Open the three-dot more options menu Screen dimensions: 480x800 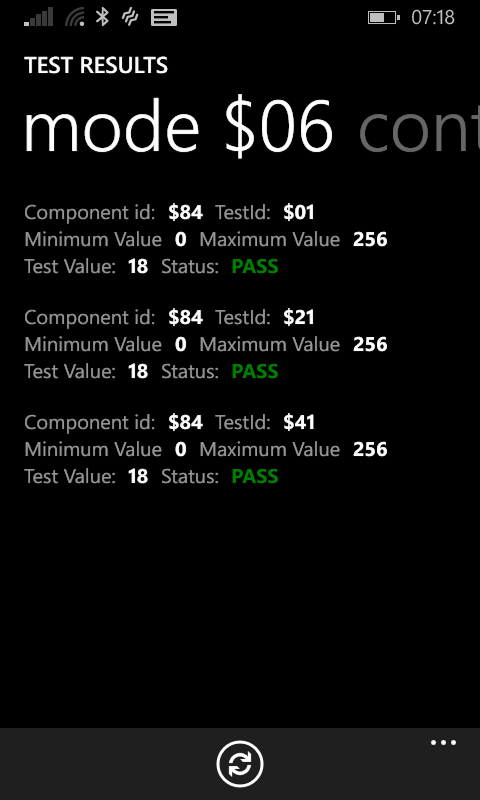click(x=443, y=743)
